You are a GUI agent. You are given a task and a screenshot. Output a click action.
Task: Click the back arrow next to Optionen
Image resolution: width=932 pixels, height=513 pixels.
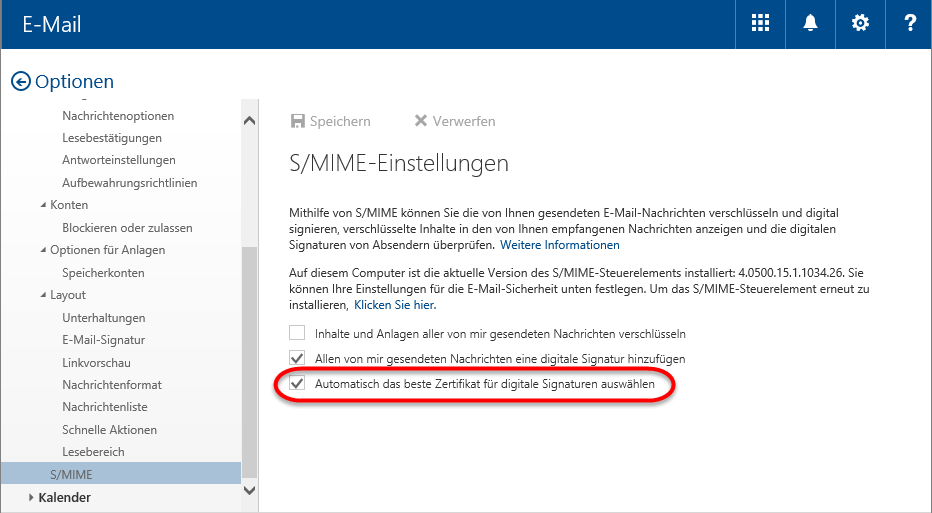click(x=20, y=82)
